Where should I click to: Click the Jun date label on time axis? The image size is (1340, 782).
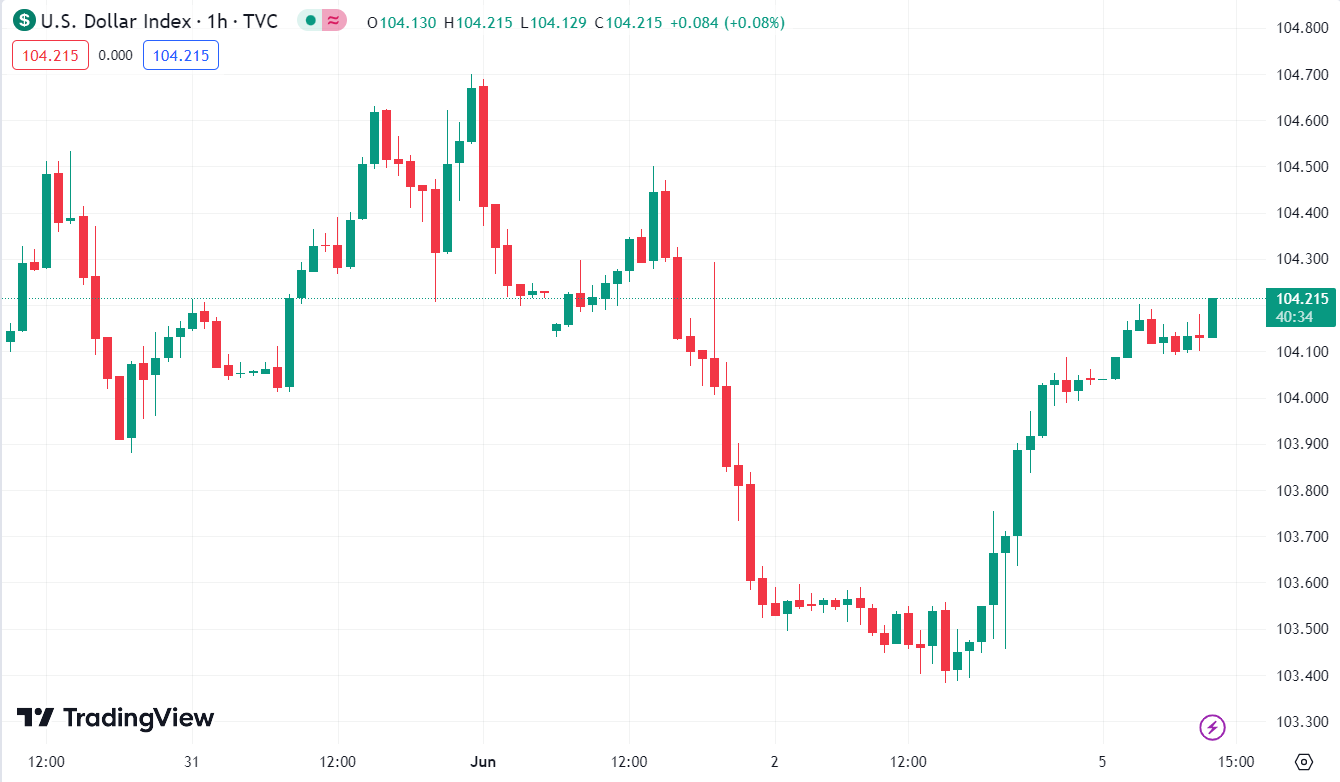483,762
